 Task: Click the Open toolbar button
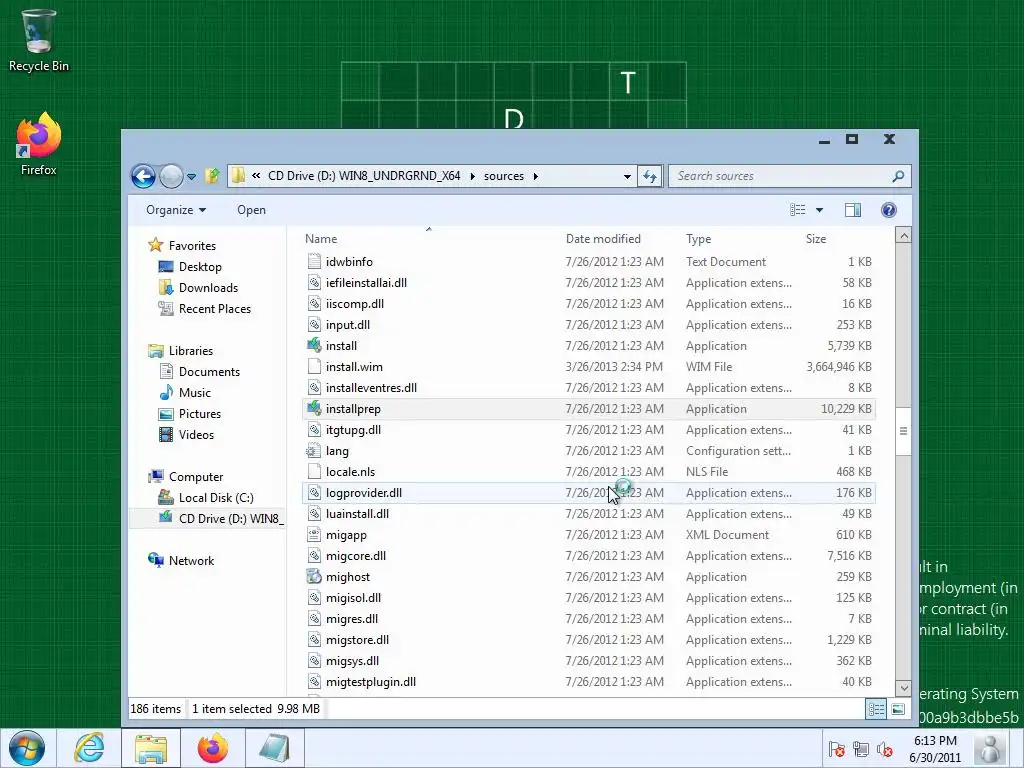[251, 210]
